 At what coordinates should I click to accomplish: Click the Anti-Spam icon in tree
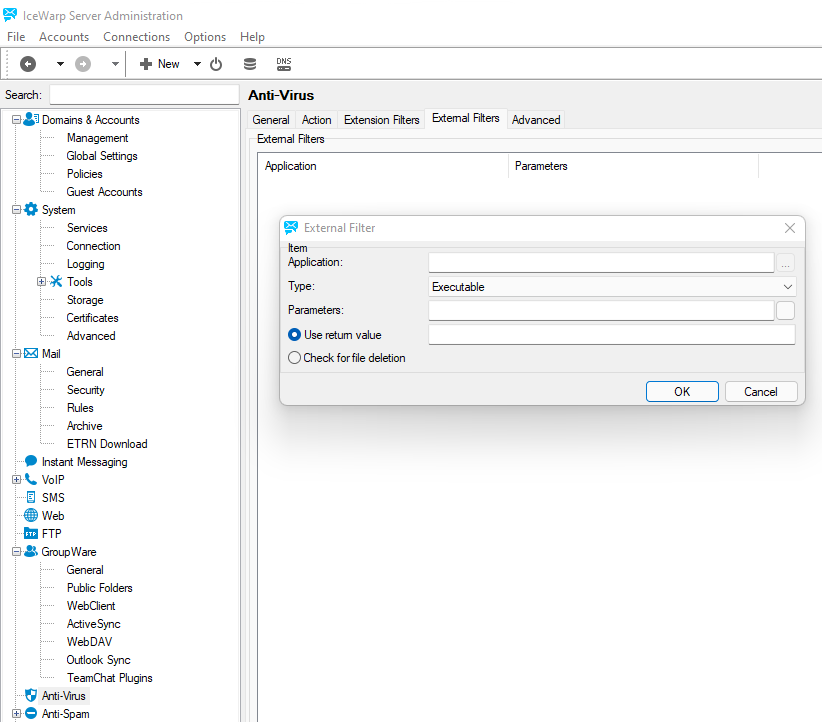tap(31, 713)
